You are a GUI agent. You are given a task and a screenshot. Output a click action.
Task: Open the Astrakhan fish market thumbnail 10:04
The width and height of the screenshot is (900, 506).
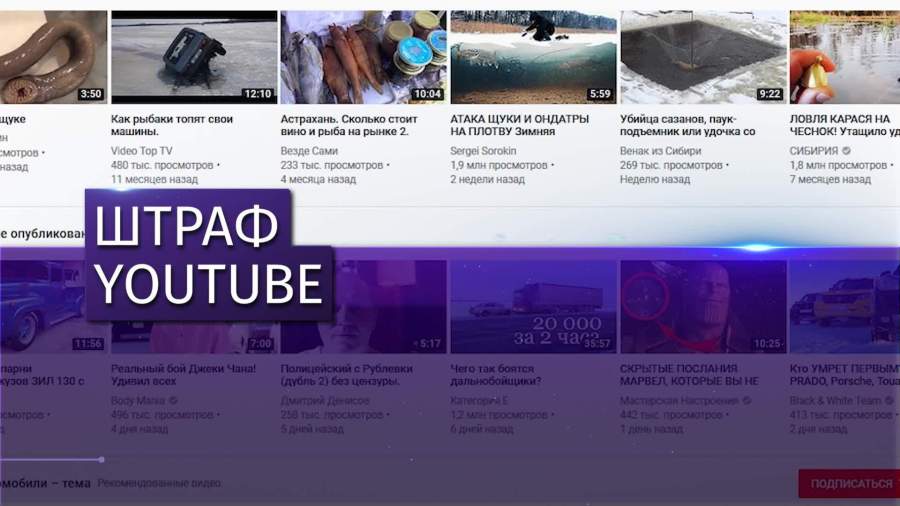[363, 57]
